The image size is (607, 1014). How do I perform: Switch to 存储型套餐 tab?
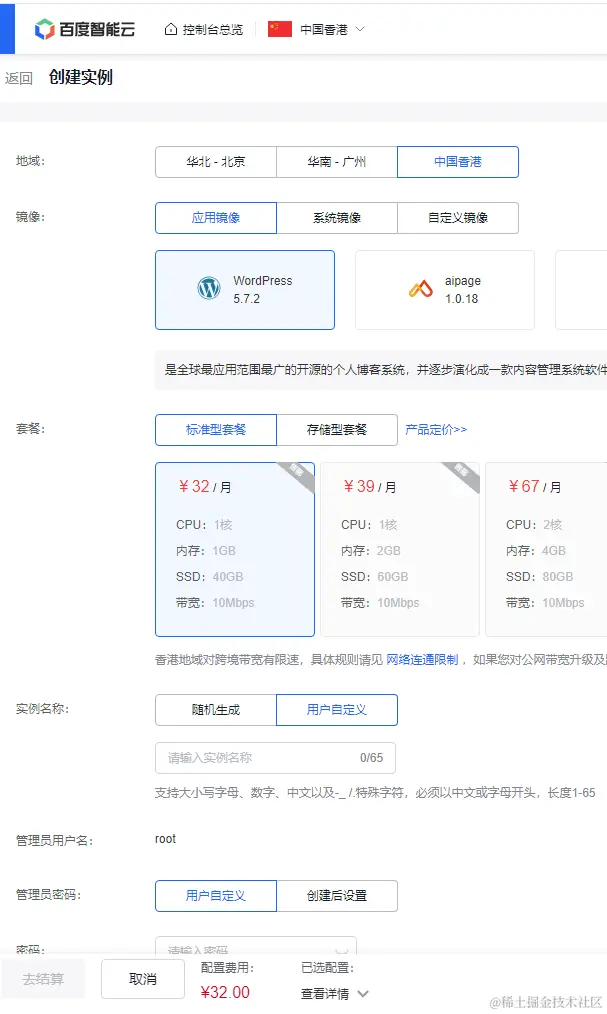coord(337,430)
